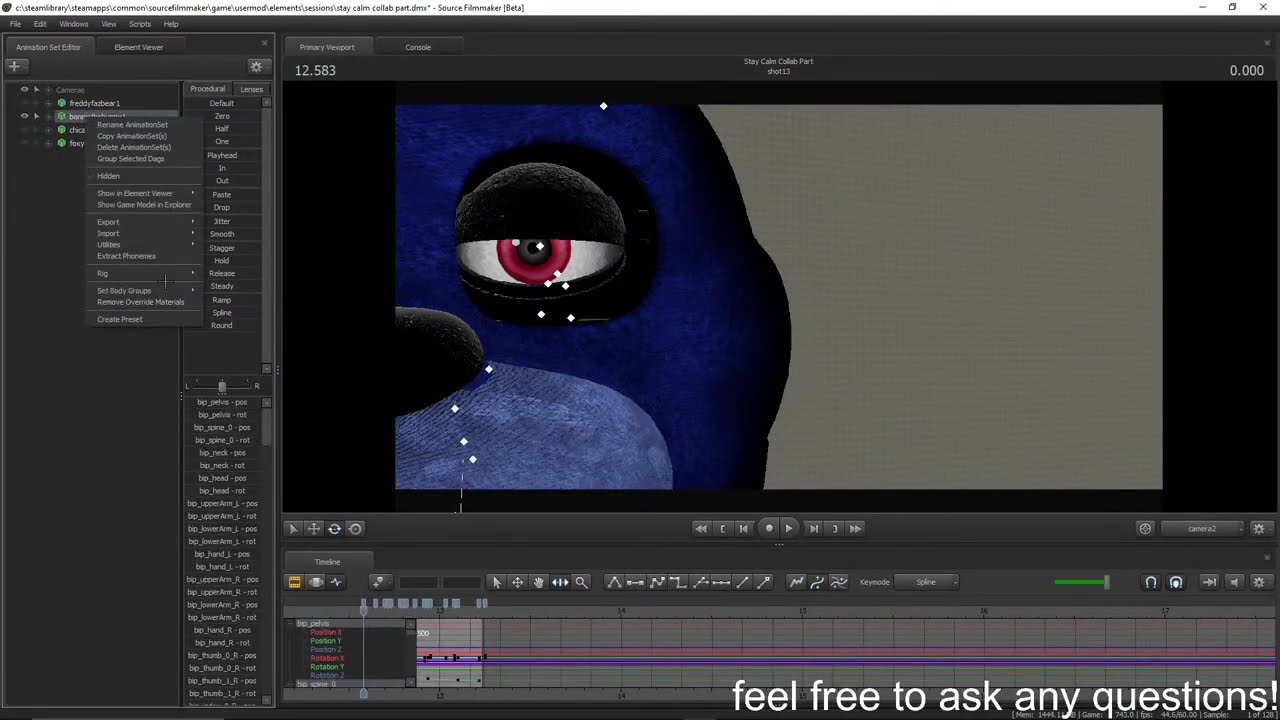This screenshot has width=1280, height=720.
Task: Step to previous frame
Action: coord(743,528)
